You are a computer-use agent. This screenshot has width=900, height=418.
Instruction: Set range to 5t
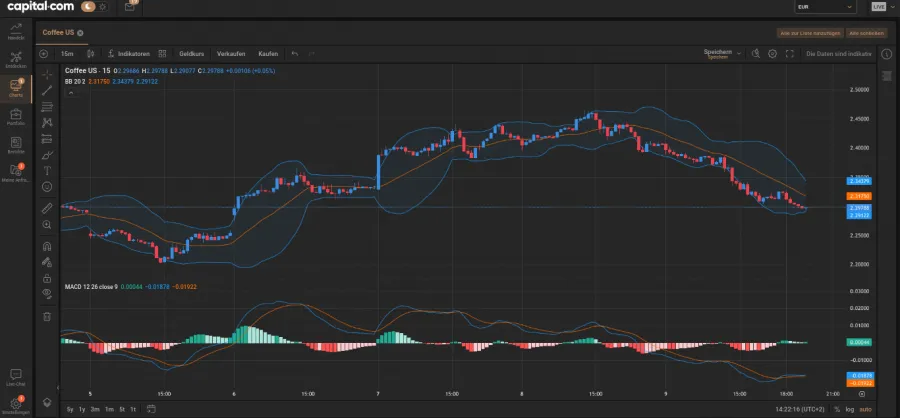point(122,409)
